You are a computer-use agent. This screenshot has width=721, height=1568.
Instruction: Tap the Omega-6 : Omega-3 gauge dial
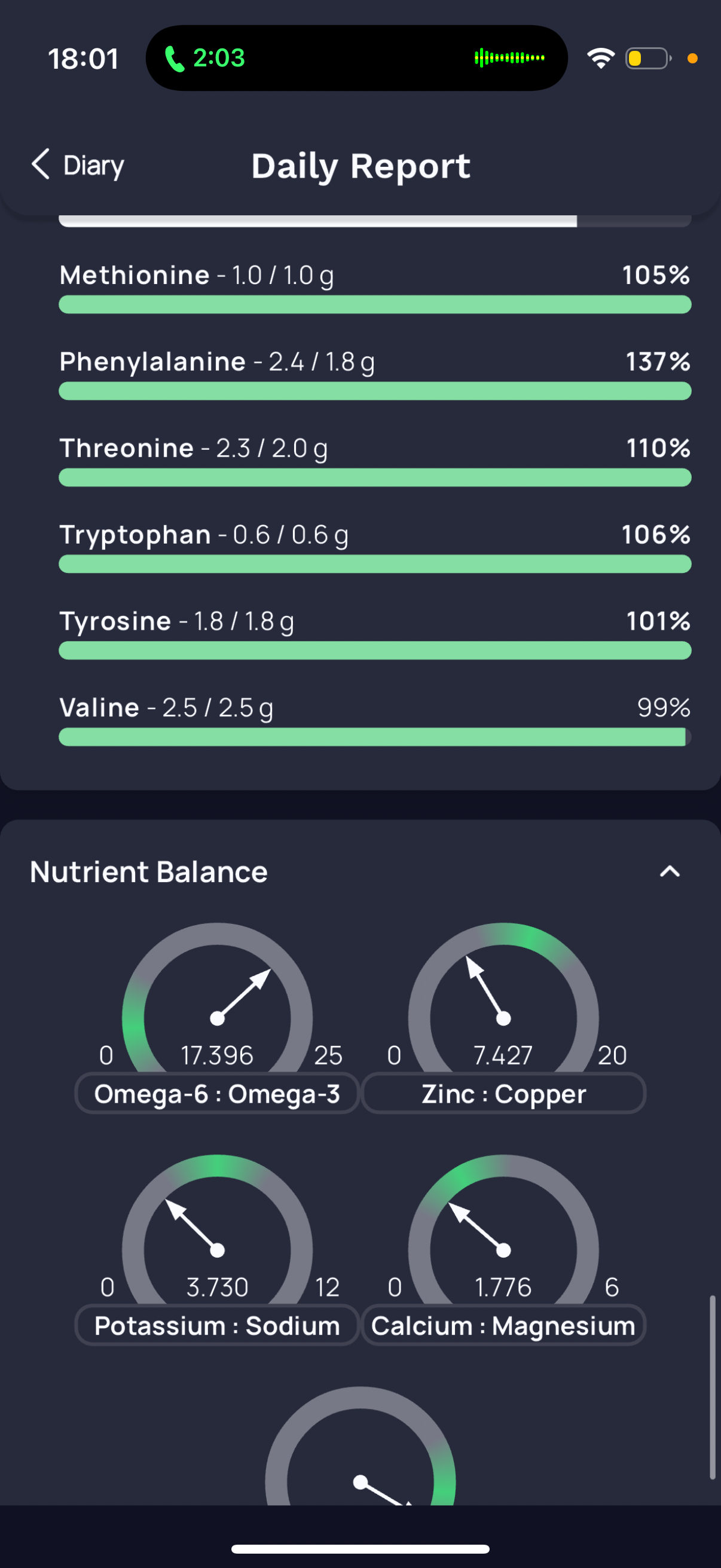pyautogui.click(x=217, y=999)
